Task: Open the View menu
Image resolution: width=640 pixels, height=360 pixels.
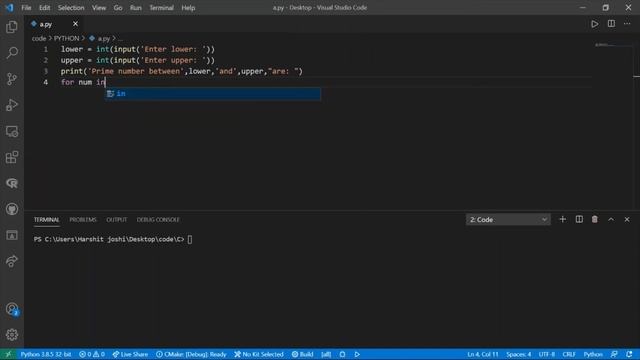Action: pos(99,8)
